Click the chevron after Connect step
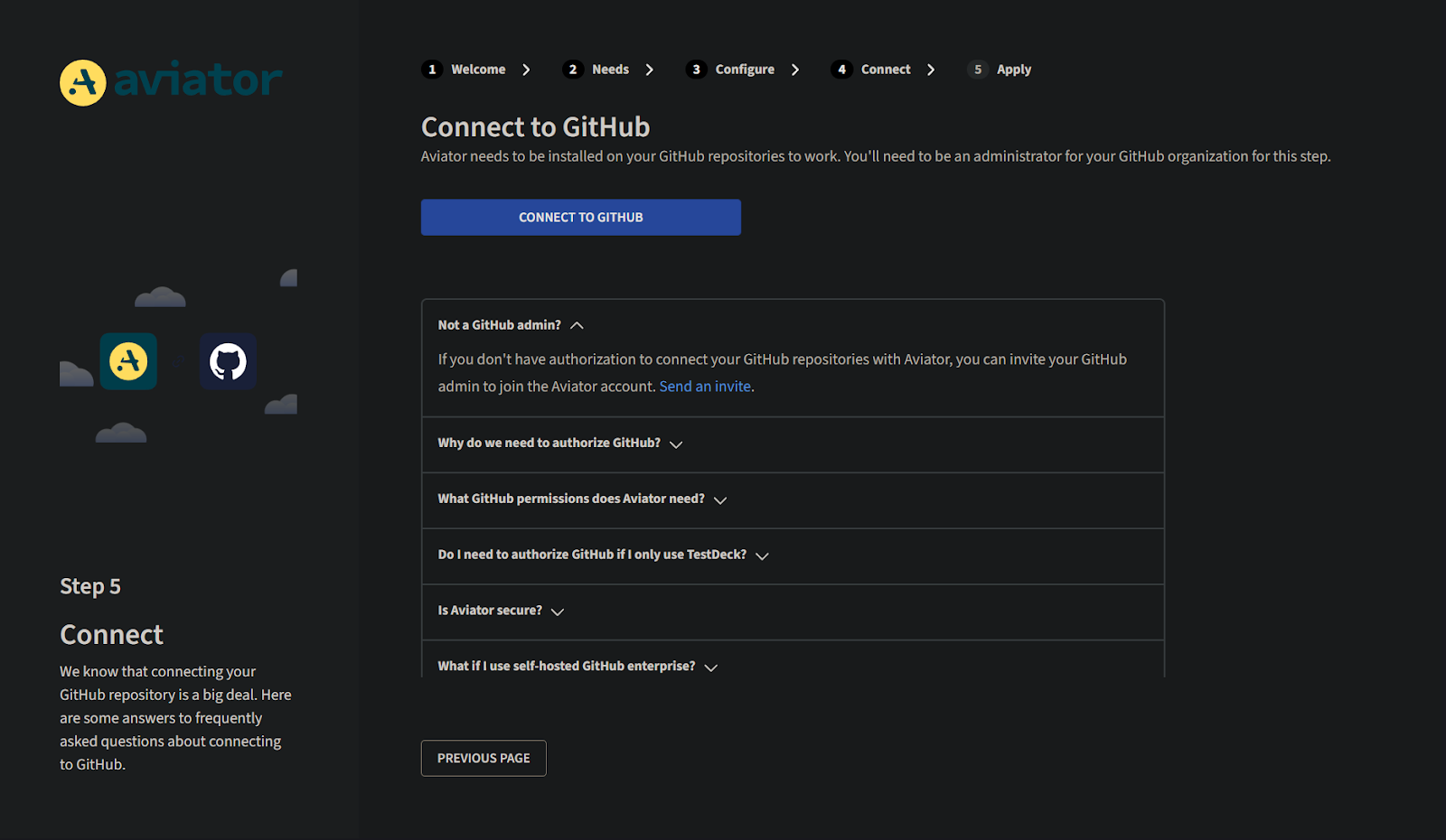This screenshot has height=840, width=1446. [931, 70]
